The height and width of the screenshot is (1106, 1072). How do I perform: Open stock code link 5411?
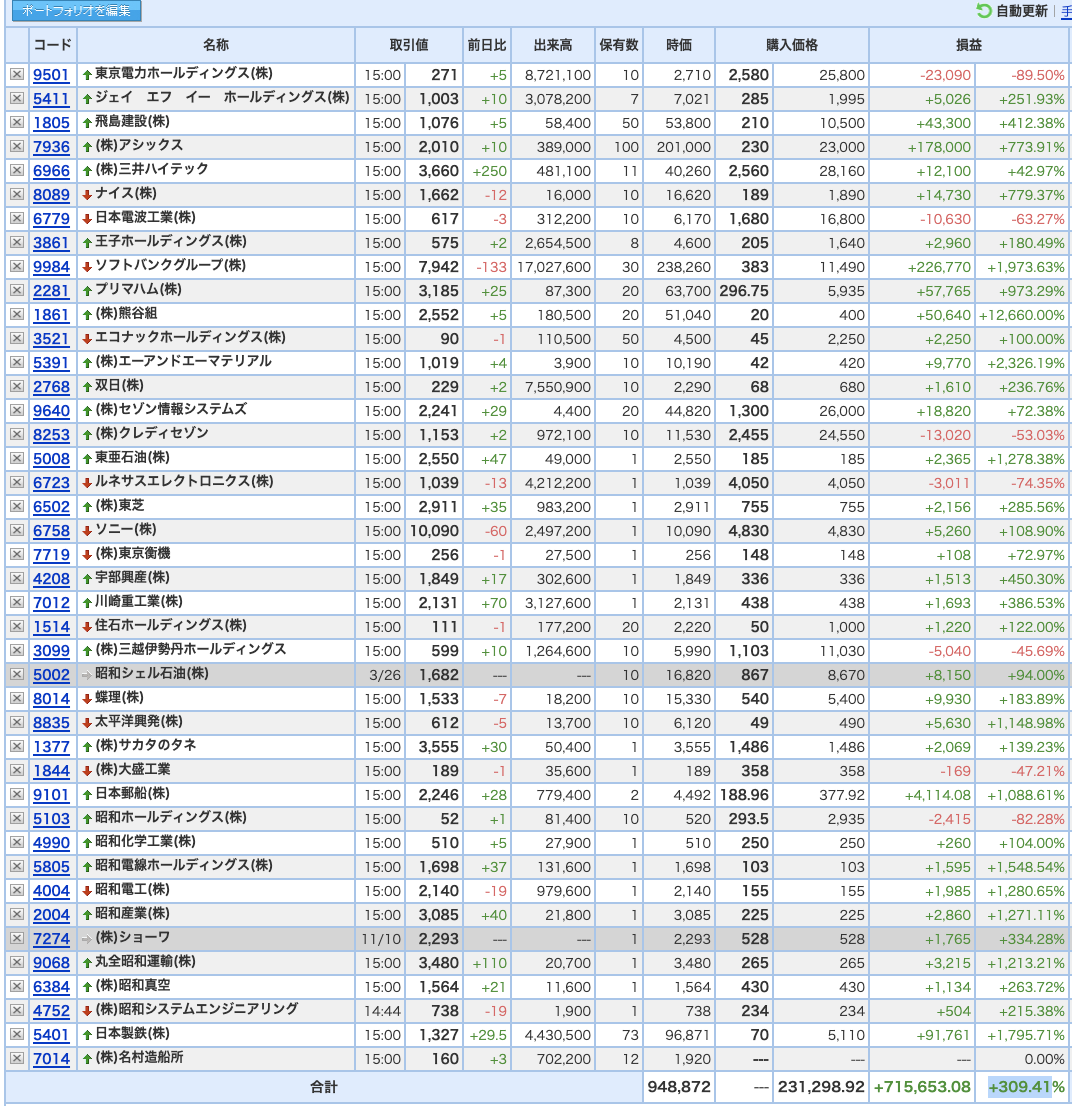pyautogui.click(x=51, y=99)
